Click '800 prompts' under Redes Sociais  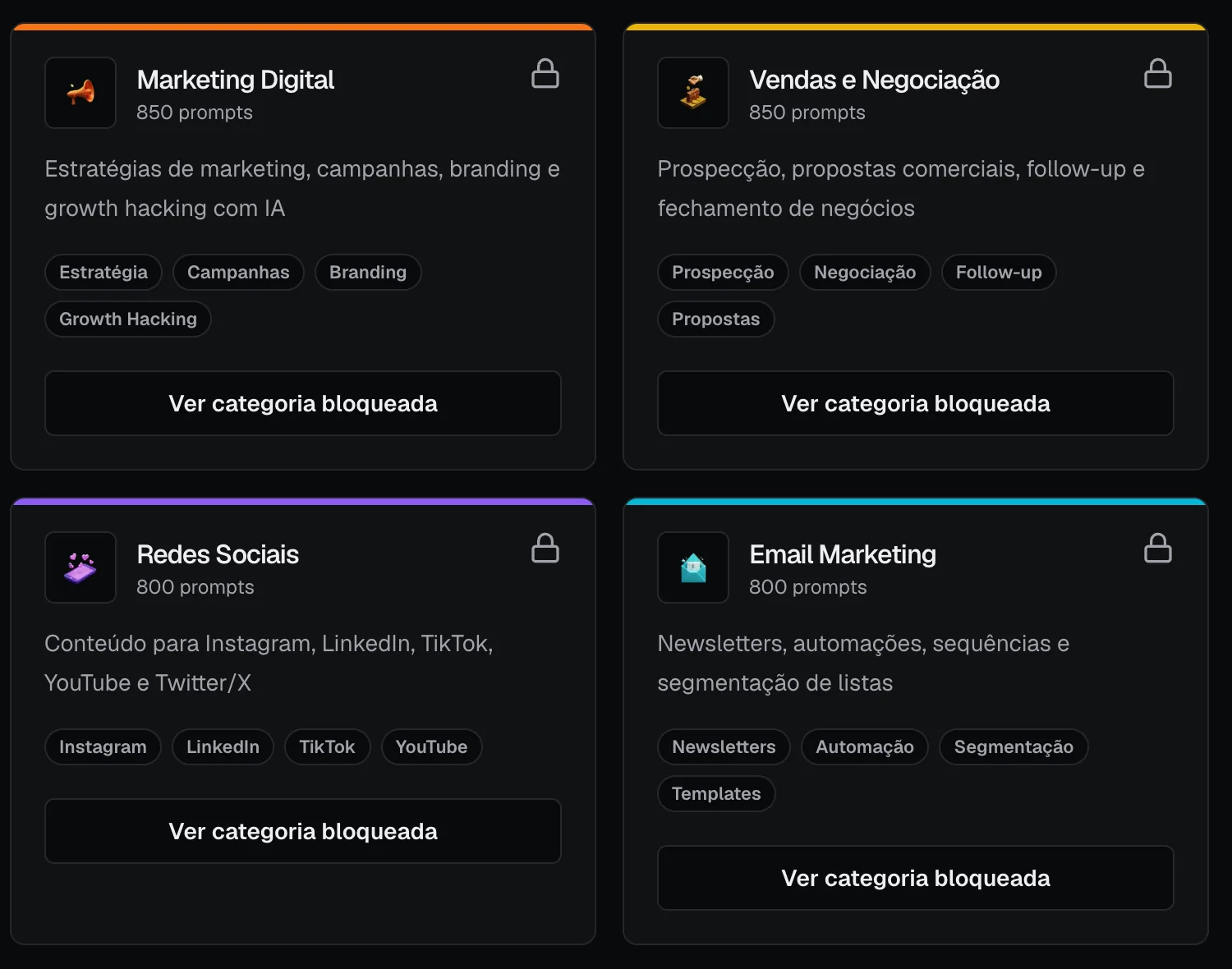tap(195, 587)
